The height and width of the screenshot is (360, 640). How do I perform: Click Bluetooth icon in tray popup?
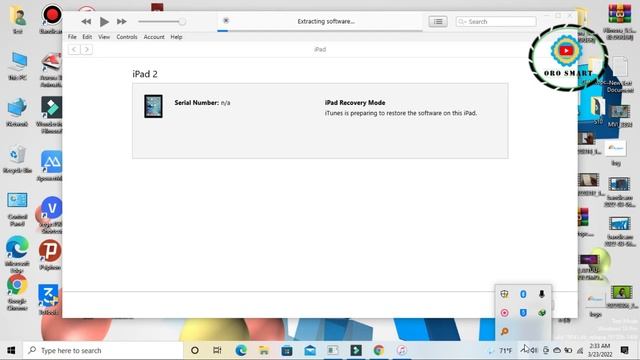pyautogui.click(x=523, y=294)
